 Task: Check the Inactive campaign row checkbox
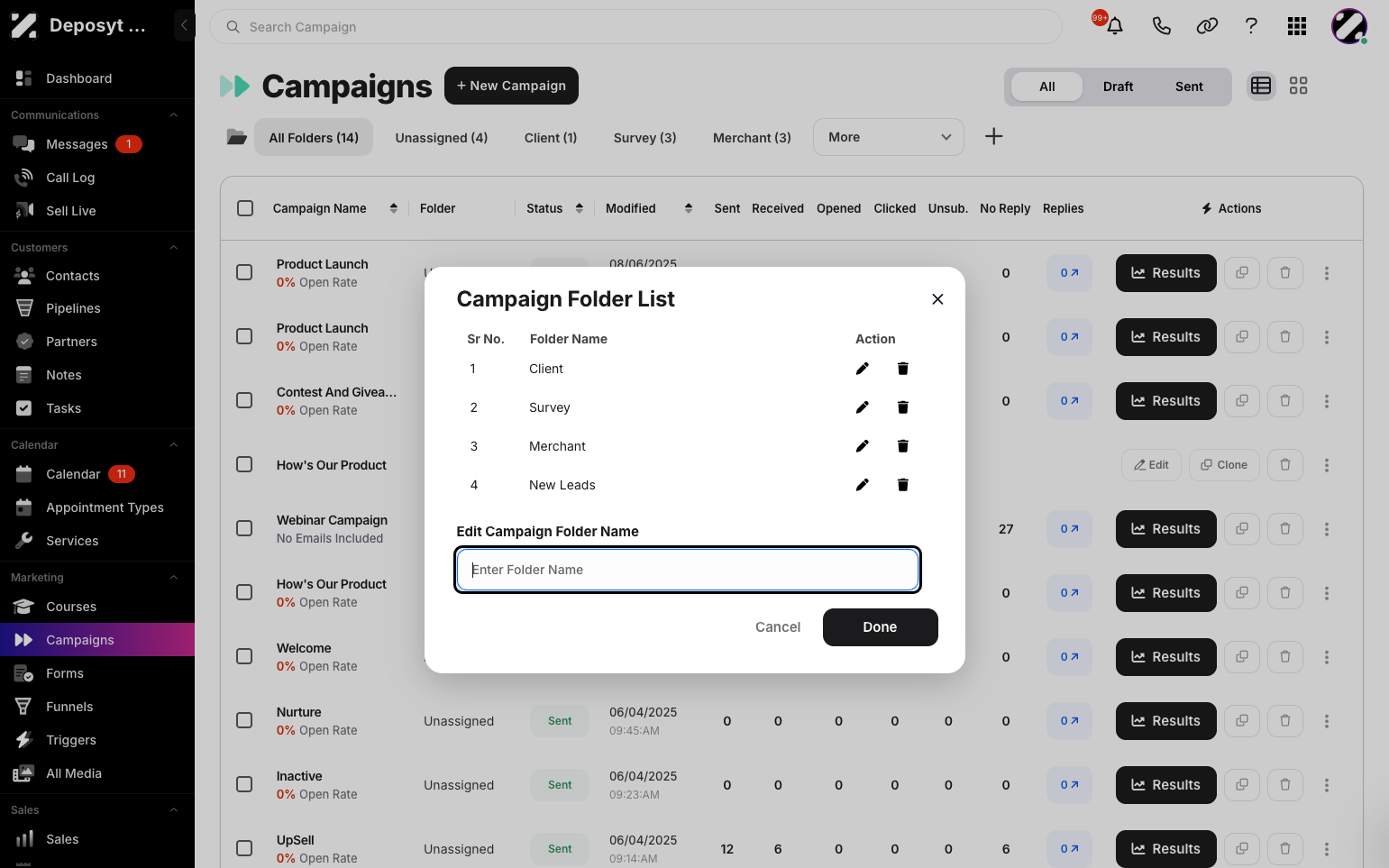pyautogui.click(x=244, y=784)
